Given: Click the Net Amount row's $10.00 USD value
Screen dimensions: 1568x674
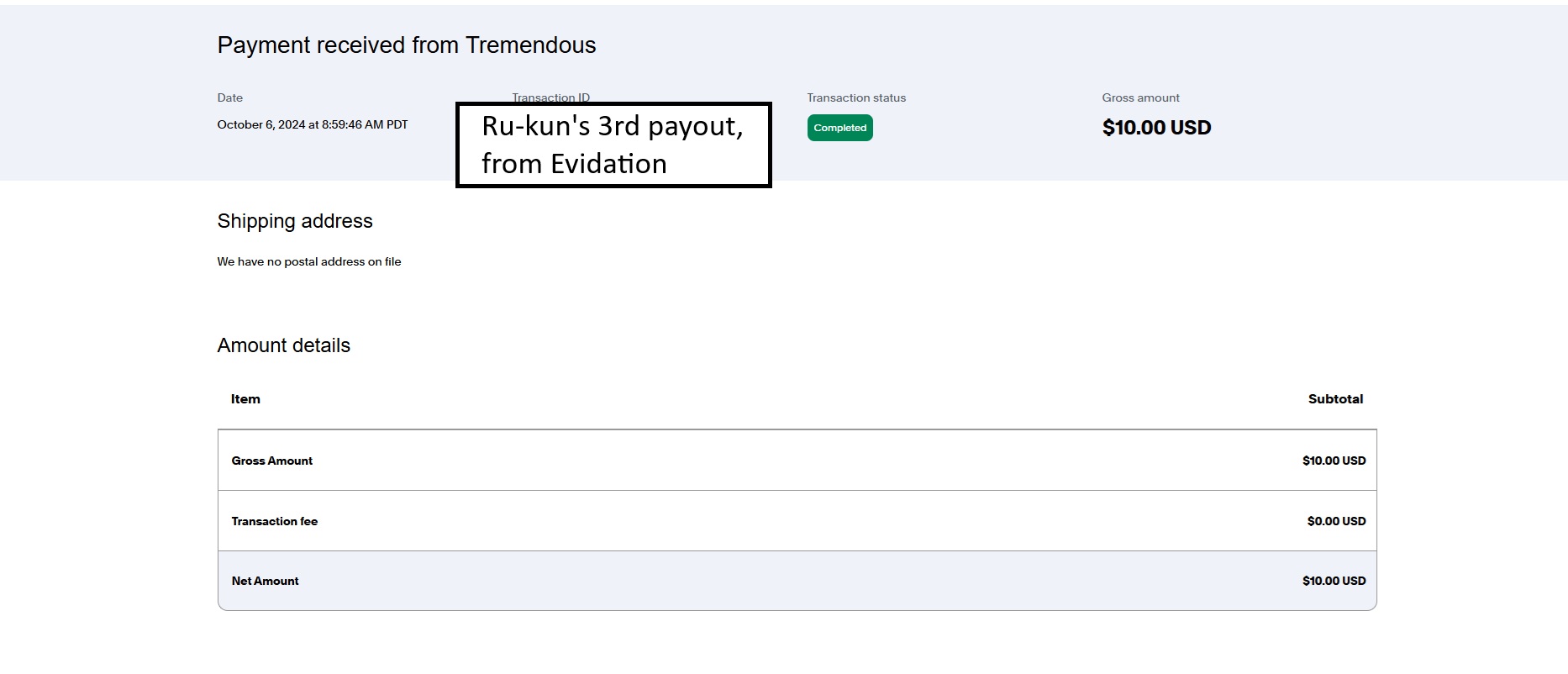Looking at the screenshot, I should point(1334,581).
